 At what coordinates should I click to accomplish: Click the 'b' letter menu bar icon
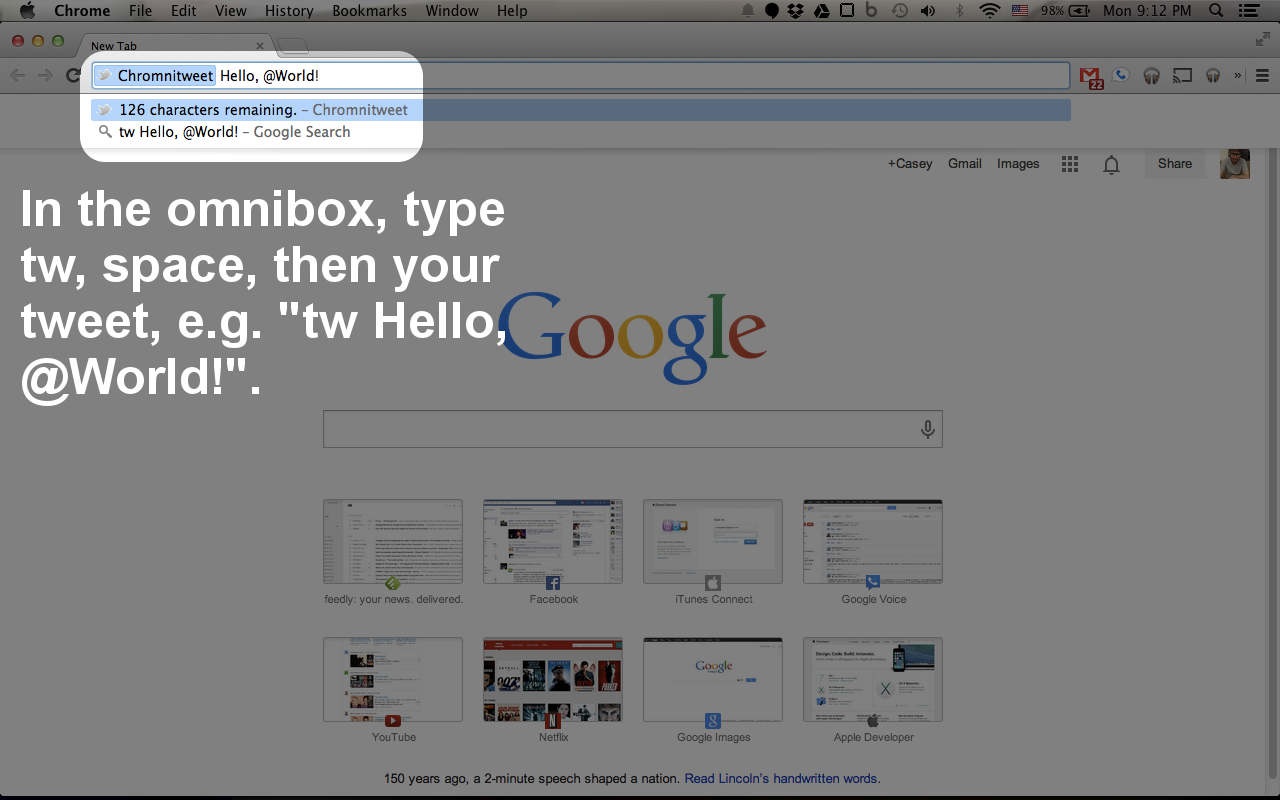[x=871, y=11]
